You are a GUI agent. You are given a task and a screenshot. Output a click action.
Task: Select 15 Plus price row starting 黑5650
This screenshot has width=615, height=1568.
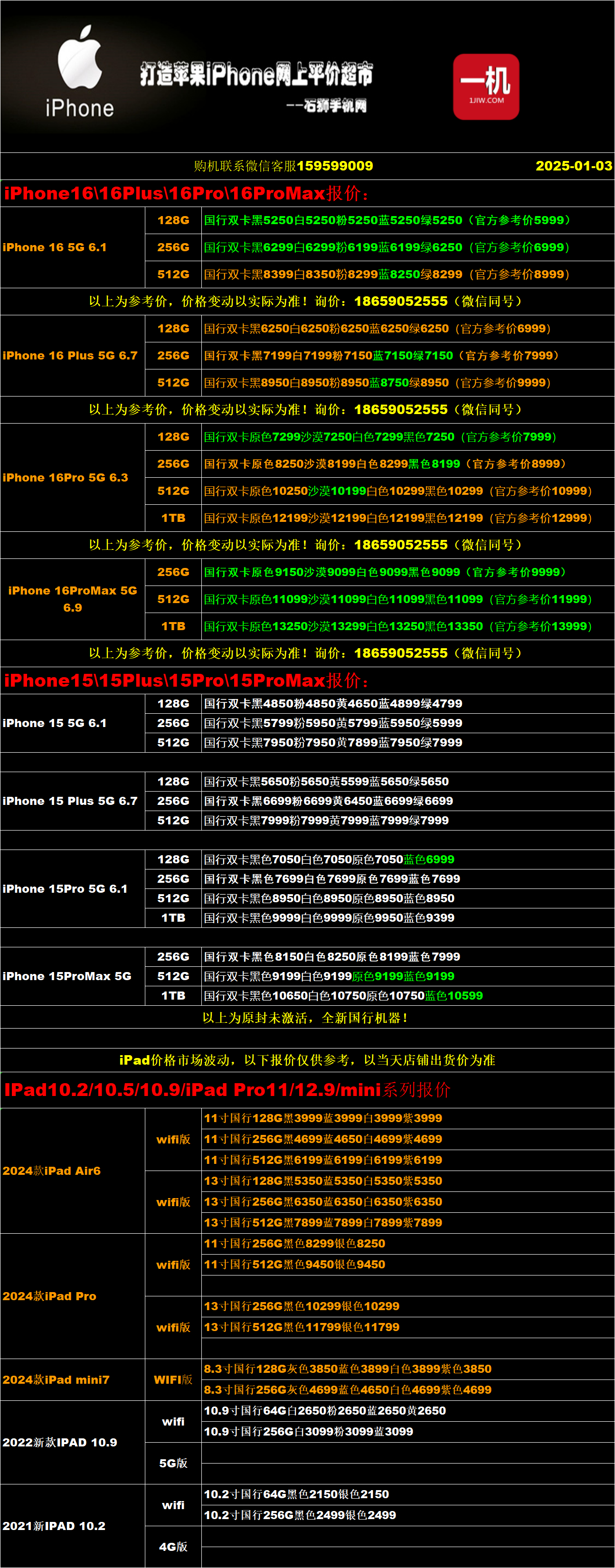(x=407, y=782)
